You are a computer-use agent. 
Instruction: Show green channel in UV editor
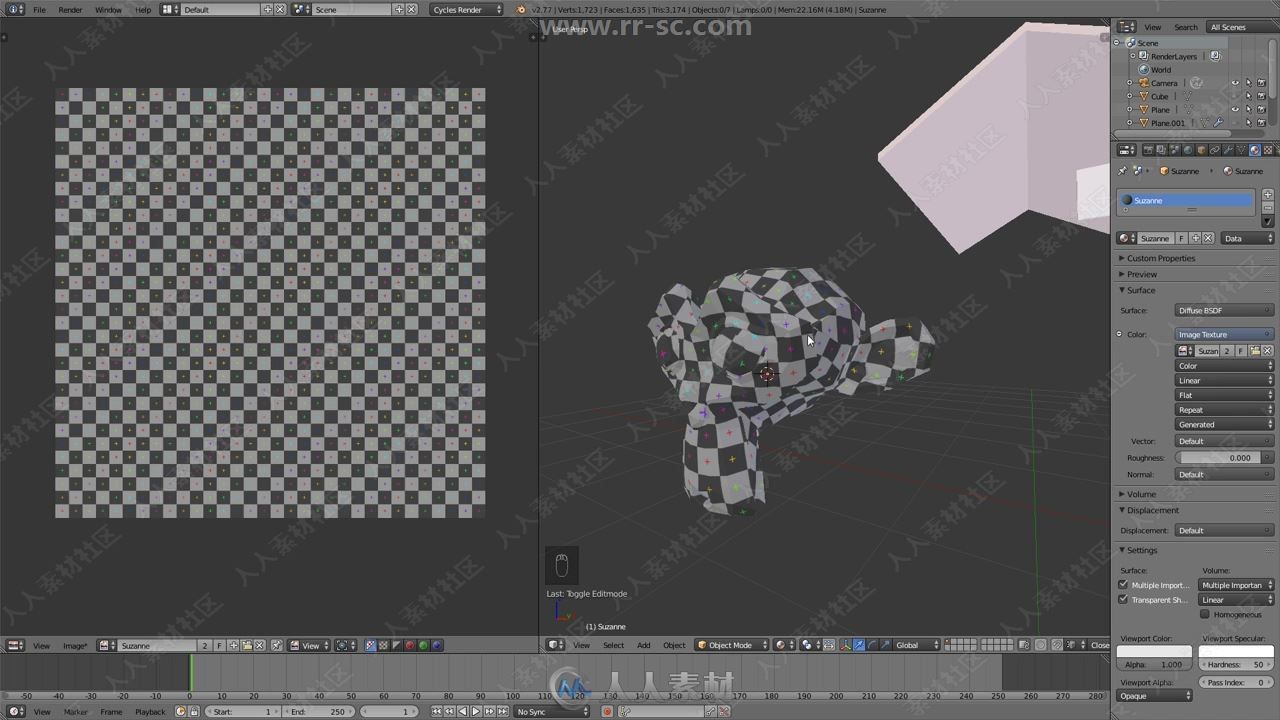coord(423,646)
